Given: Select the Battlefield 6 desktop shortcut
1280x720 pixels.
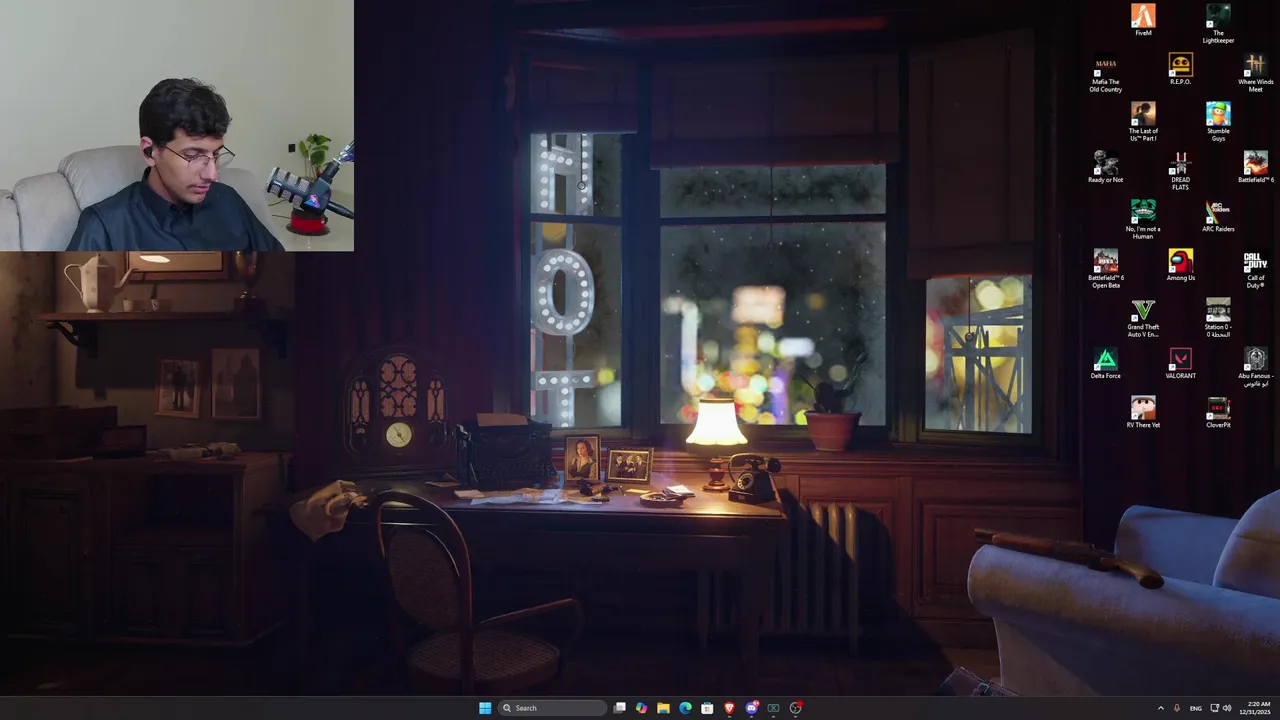Looking at the screenshot, I should click(1256, 167).
